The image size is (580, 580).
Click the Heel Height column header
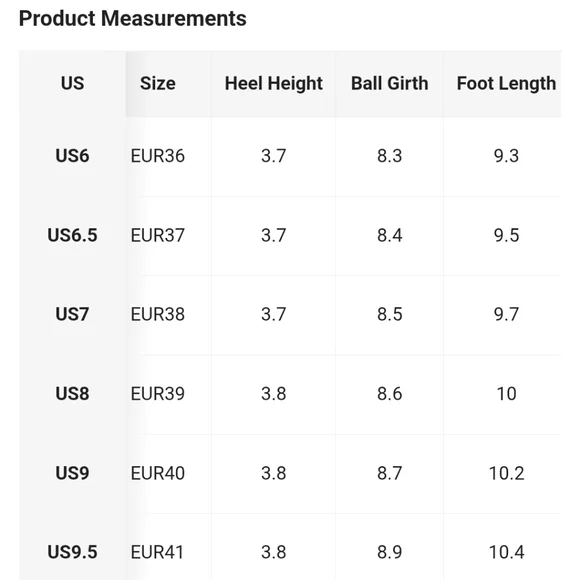tap(274, 84)
